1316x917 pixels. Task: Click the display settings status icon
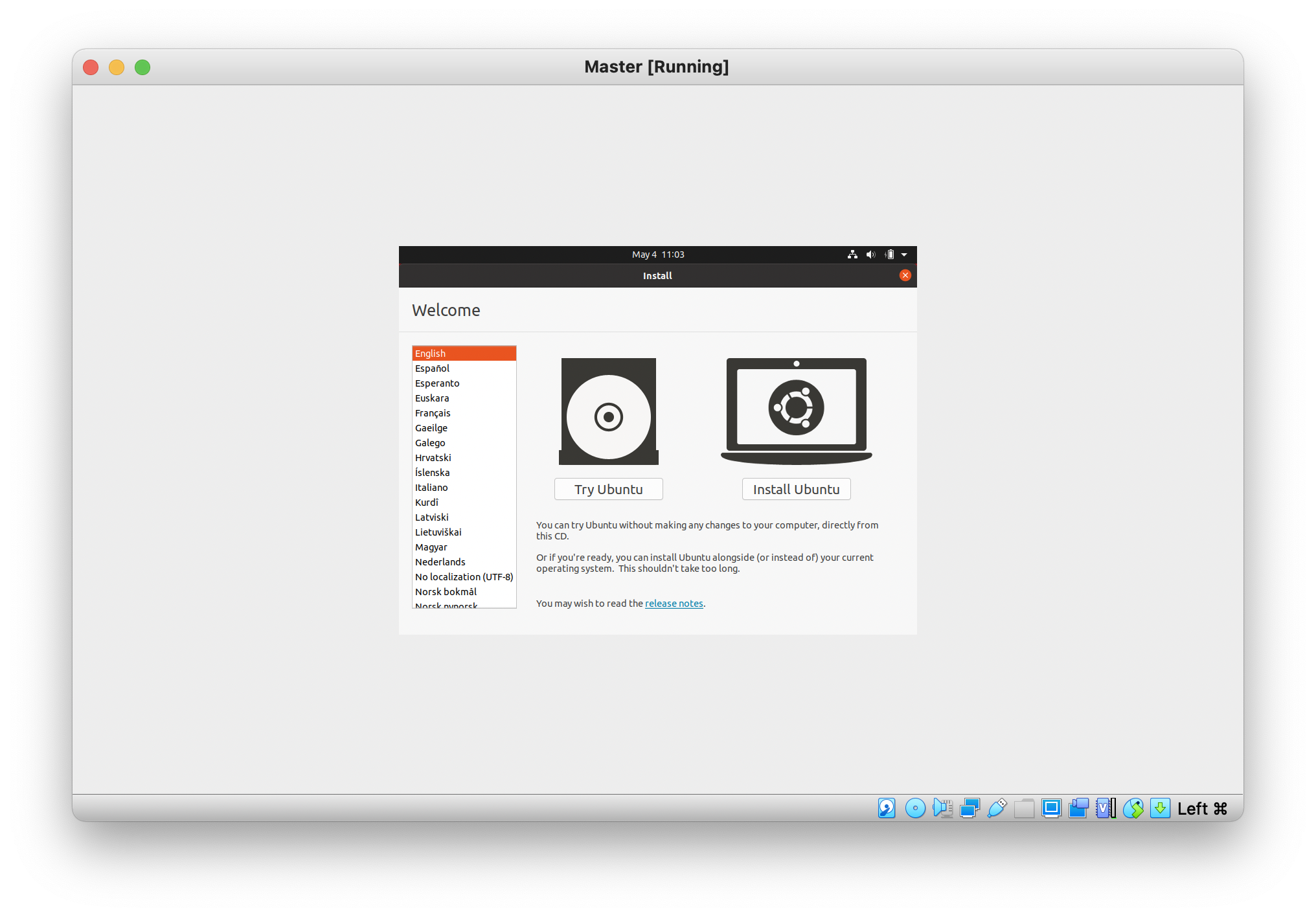coord(1051,808)
